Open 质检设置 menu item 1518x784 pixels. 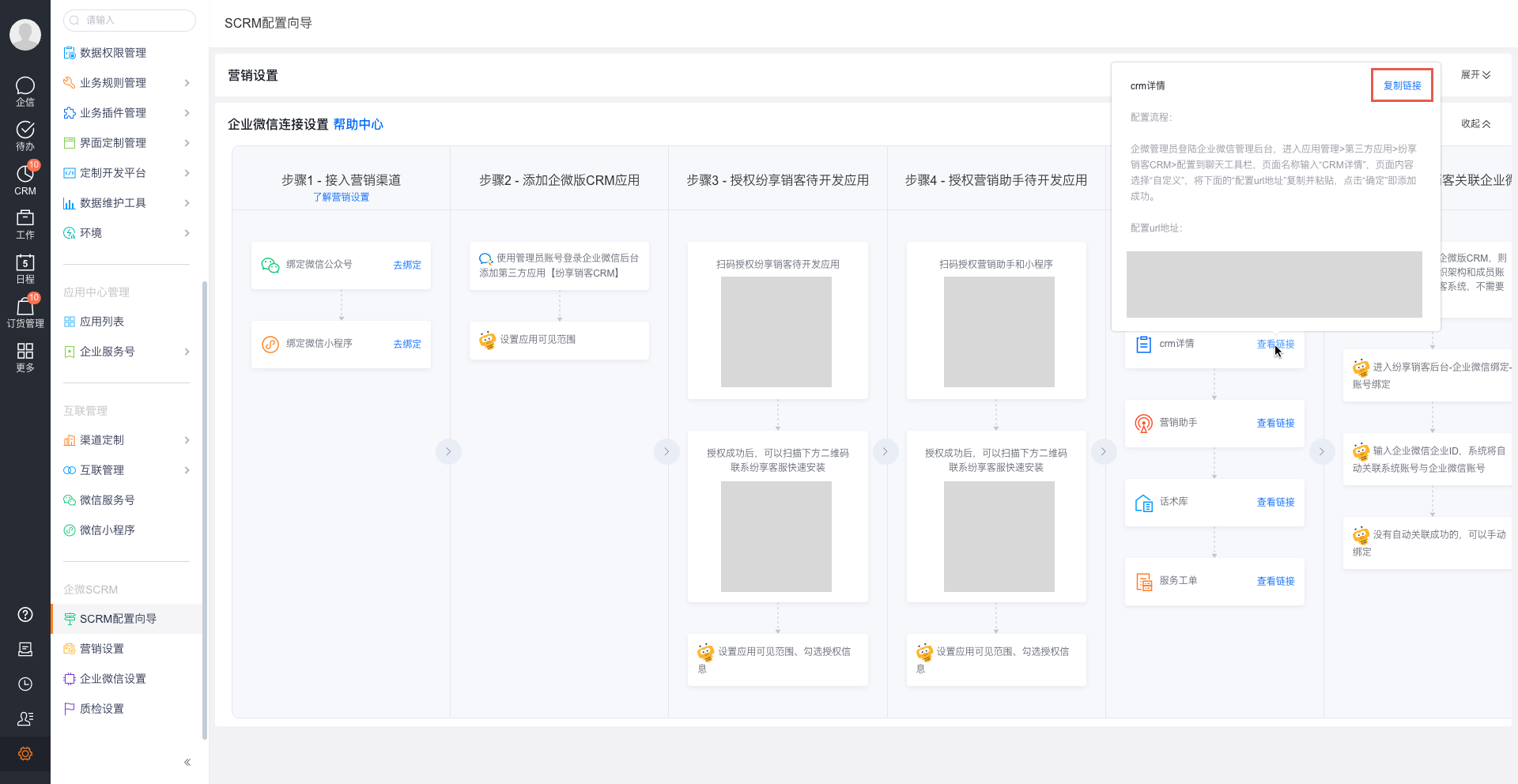126,708
